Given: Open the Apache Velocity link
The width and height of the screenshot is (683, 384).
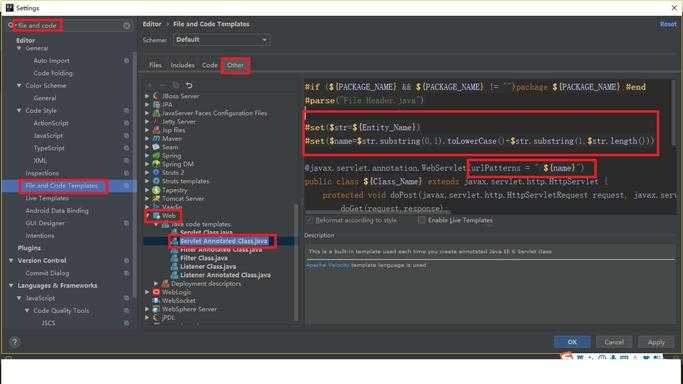Looking at the screenshot, I should coord(327,265).
